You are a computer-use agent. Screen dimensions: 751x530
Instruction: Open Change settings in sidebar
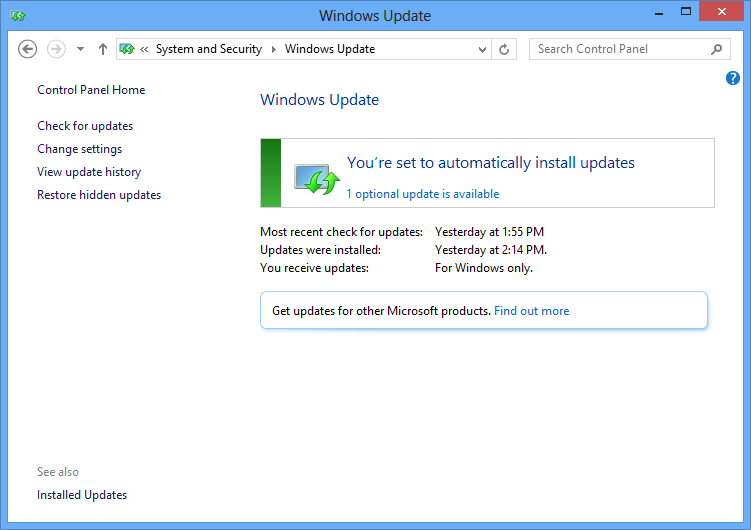tap(80, 149)
